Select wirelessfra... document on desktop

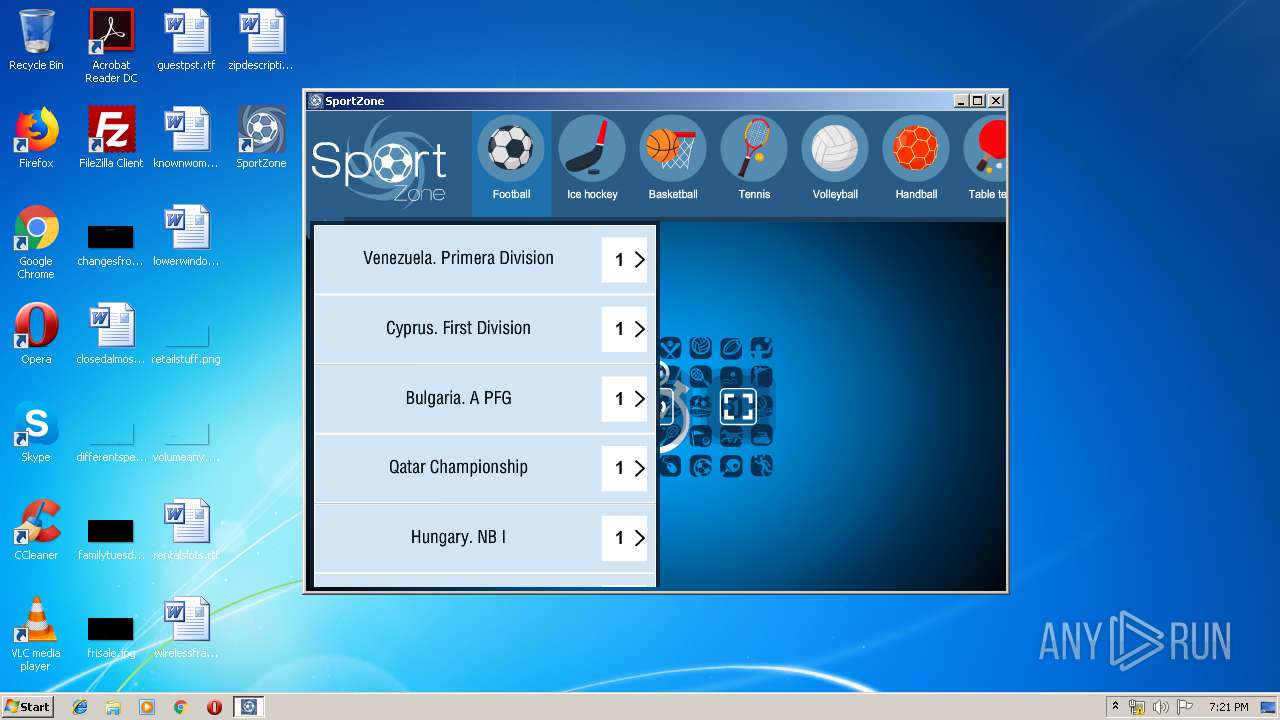point(186,628)
